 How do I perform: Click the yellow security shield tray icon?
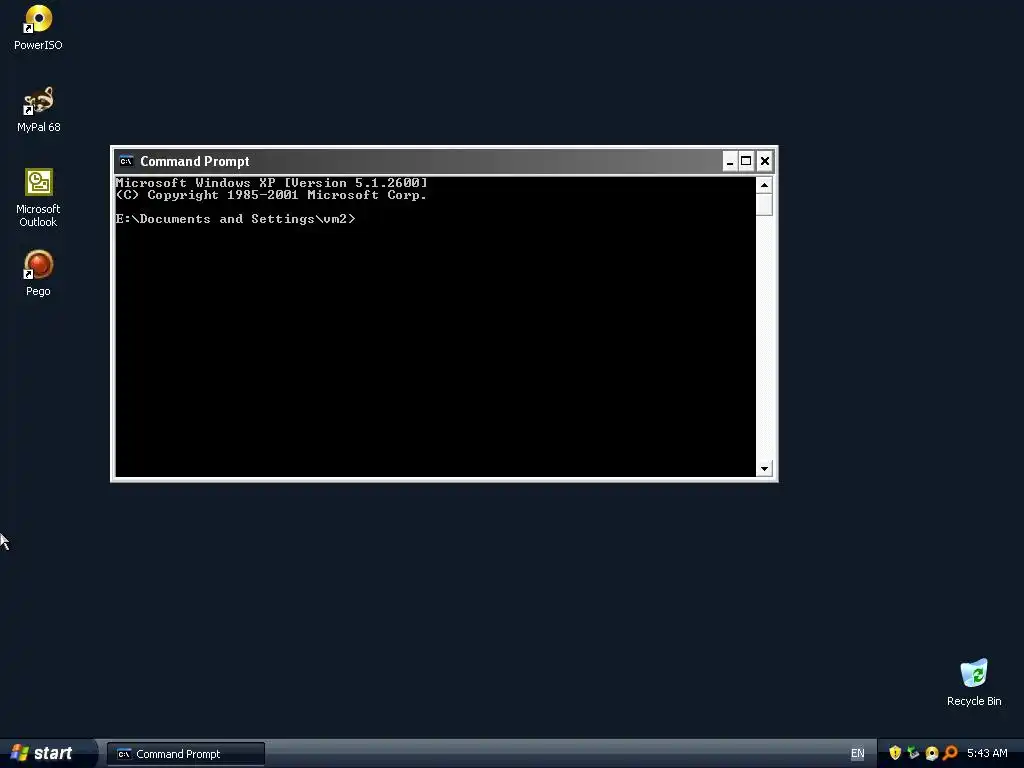(x=895, y=753)
